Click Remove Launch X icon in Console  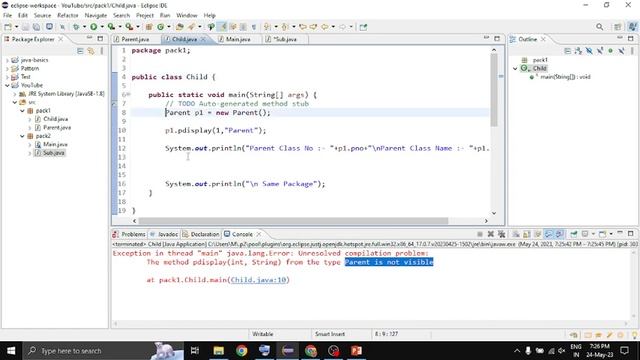pyautogui.click(x=491, y=234)
